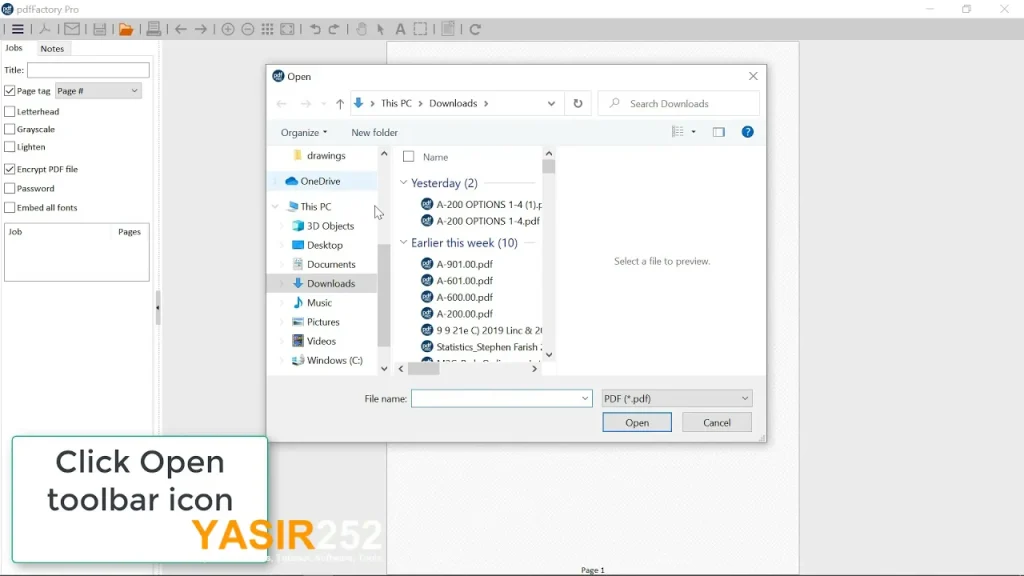Click the File name input field

tap(502, 398)
